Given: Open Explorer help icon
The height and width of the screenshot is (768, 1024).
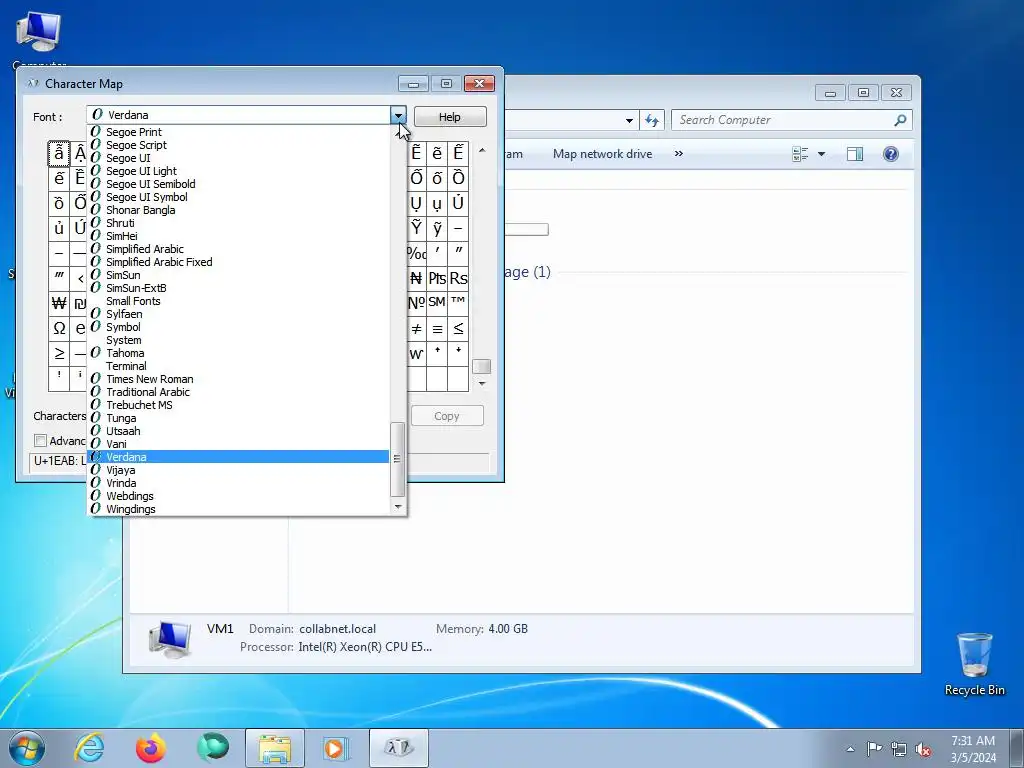Looking at the screenshot, I should pos(891,154).
